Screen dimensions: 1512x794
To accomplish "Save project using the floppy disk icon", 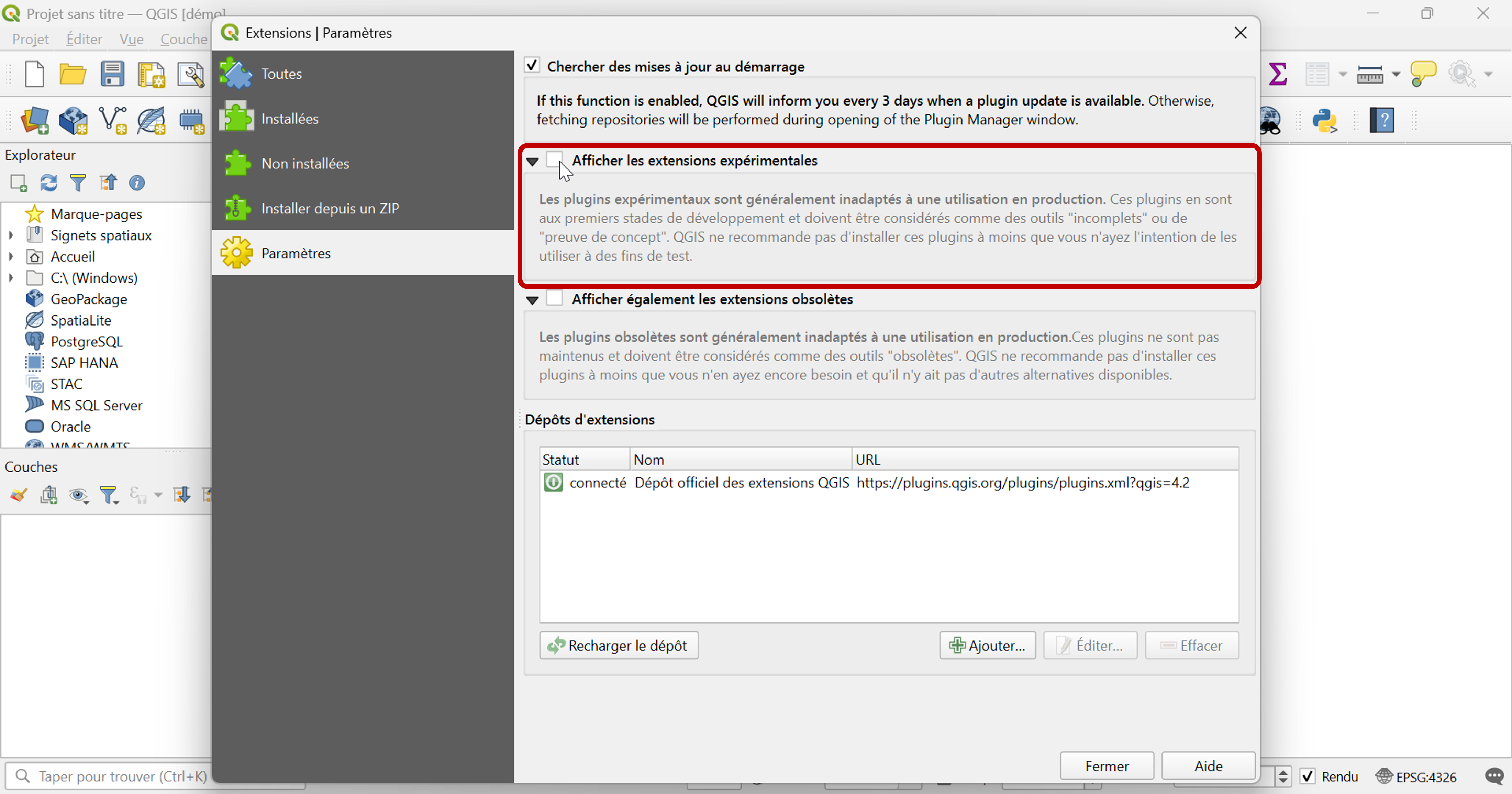I will tap(112, 75).
